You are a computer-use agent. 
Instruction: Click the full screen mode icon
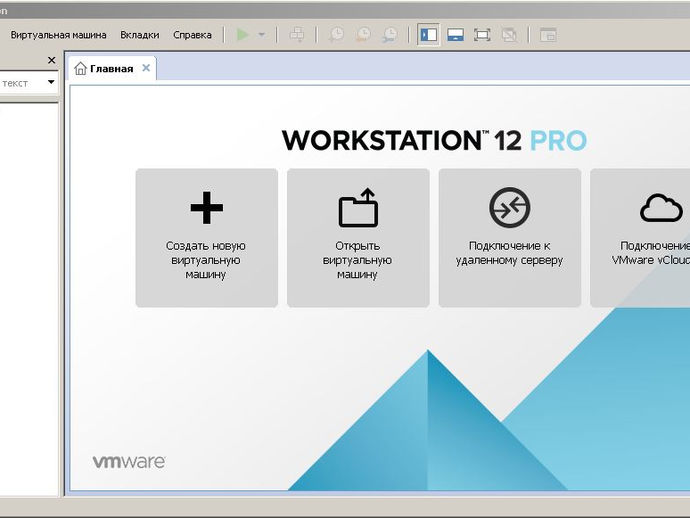tap(482, 35)
